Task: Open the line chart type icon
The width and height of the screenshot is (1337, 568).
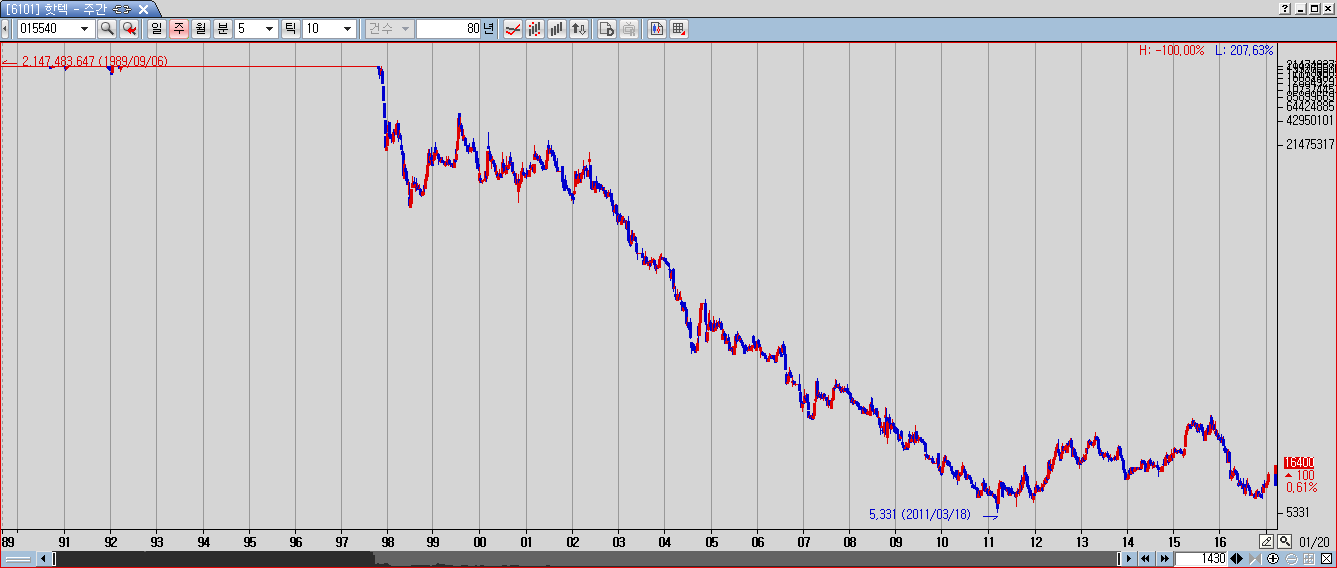Action: point(513,29)
